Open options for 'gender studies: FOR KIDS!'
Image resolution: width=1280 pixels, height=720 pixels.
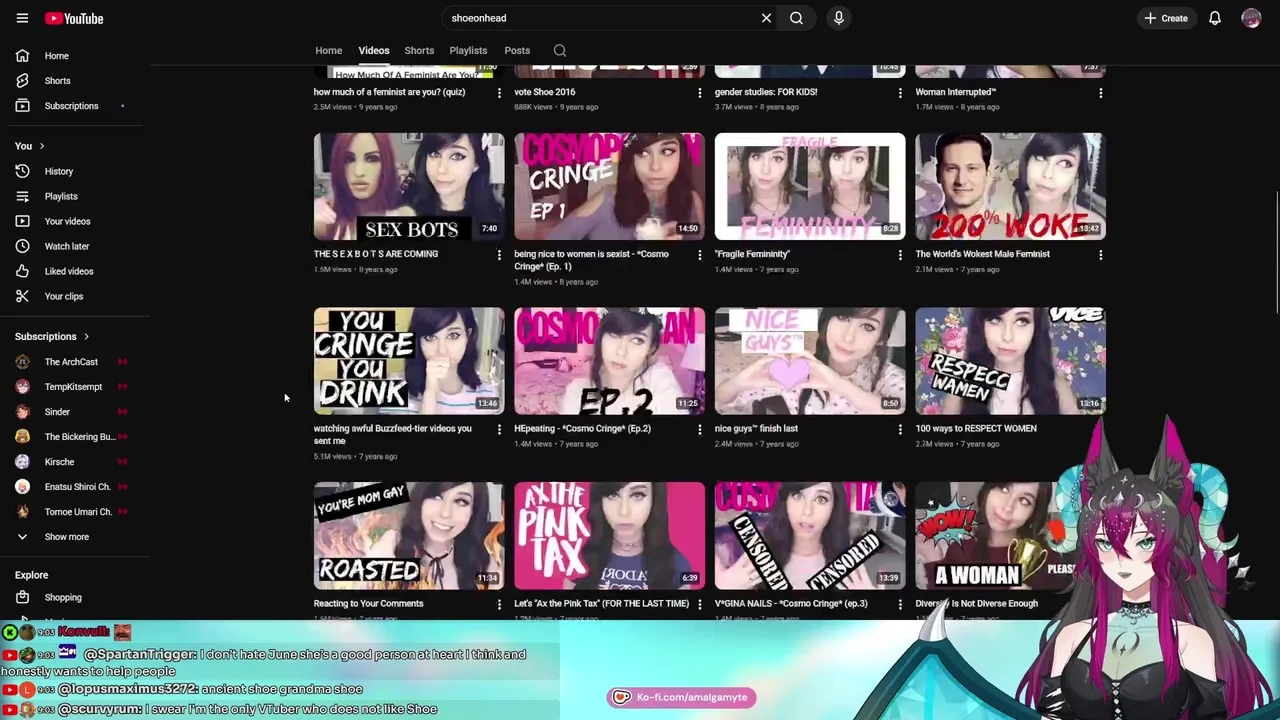point(900,93)
